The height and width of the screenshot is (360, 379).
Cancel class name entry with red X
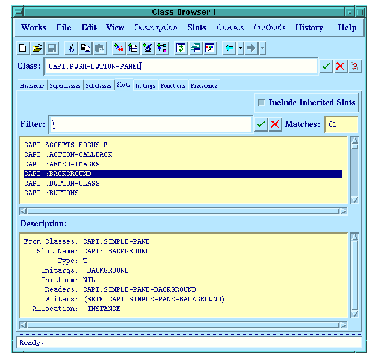(x=340, y=66)
